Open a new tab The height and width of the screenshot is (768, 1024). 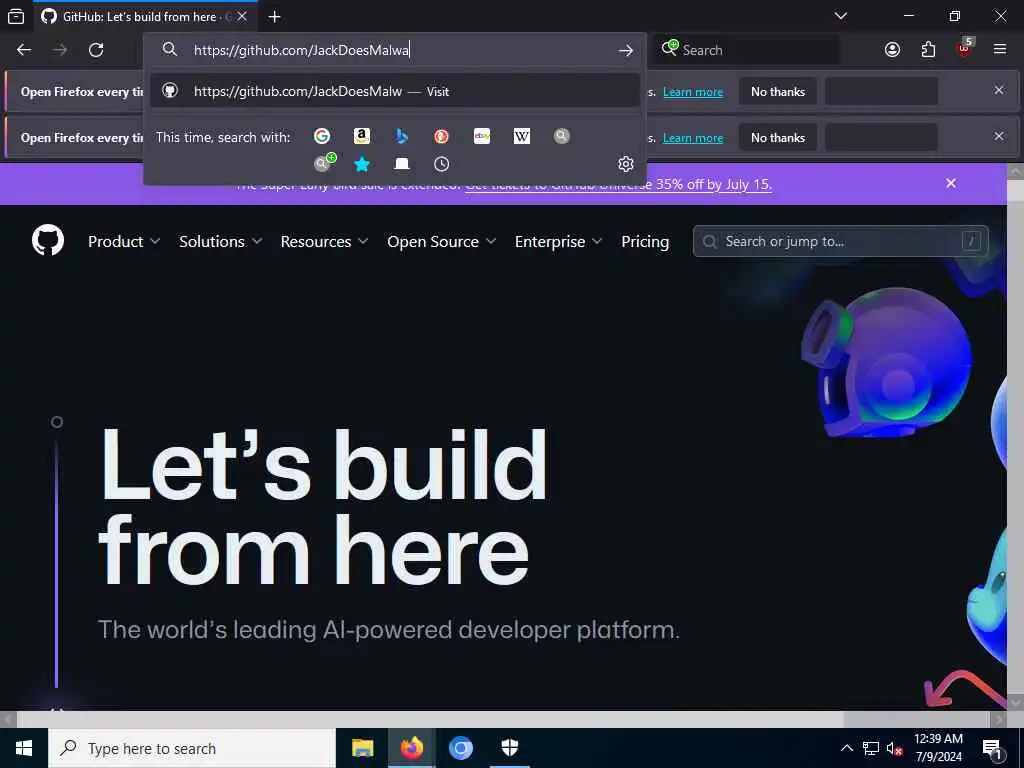click(274, 16)
